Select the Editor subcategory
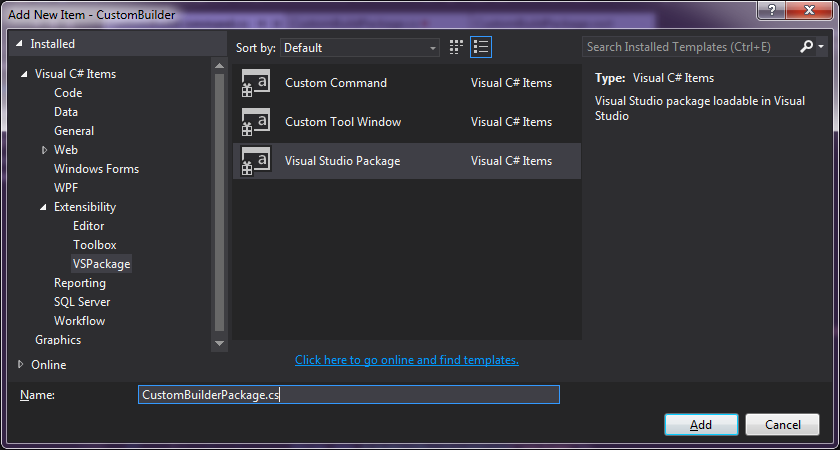 [89, 226]
